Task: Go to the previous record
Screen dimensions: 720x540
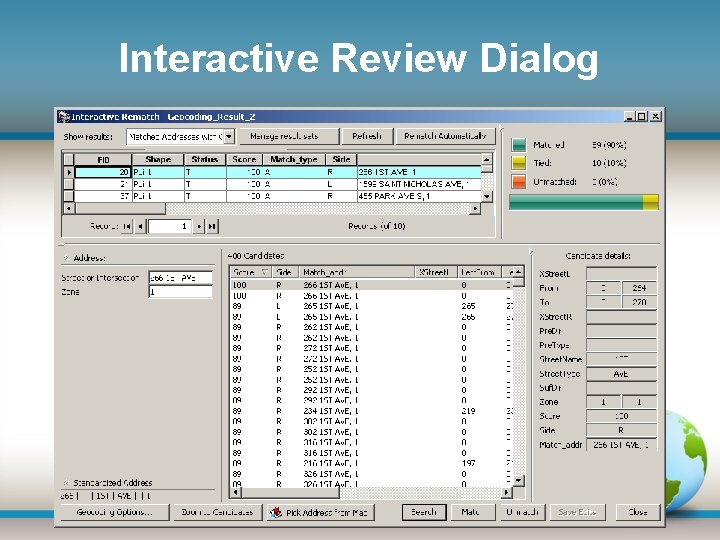Action: point(141,226)
